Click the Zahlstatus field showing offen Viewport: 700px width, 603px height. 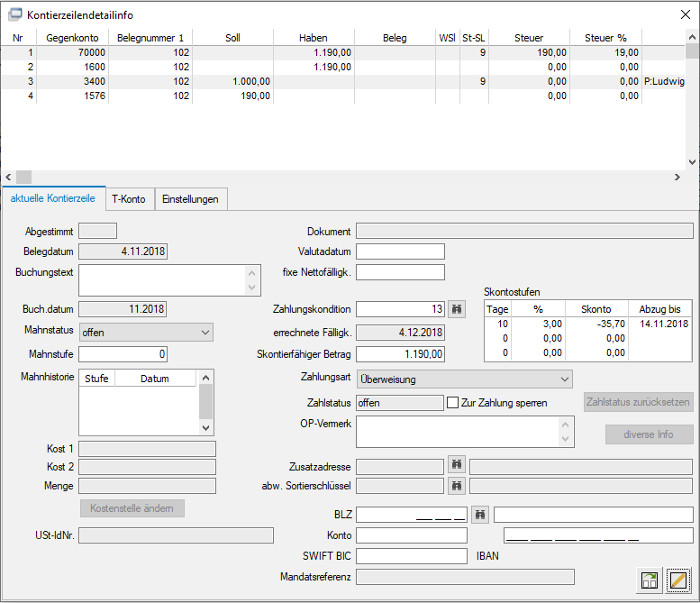(400, 403)
